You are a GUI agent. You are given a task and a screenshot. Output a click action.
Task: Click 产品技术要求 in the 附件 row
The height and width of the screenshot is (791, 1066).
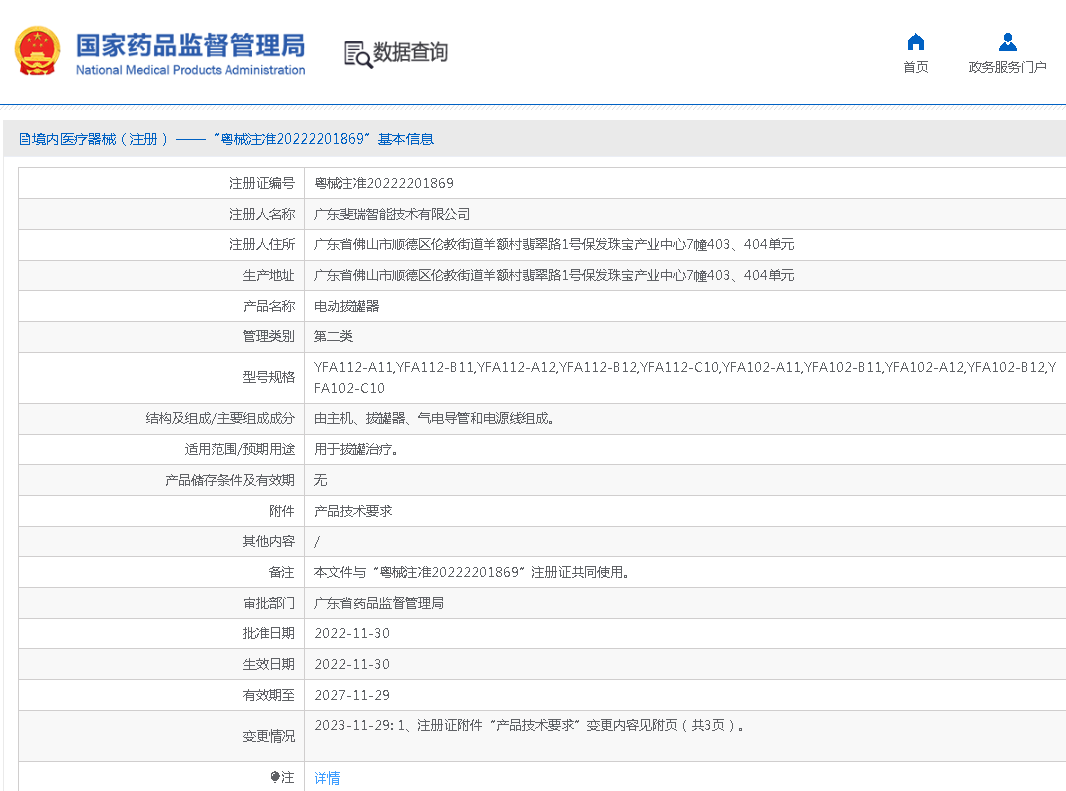coord(353,511)
